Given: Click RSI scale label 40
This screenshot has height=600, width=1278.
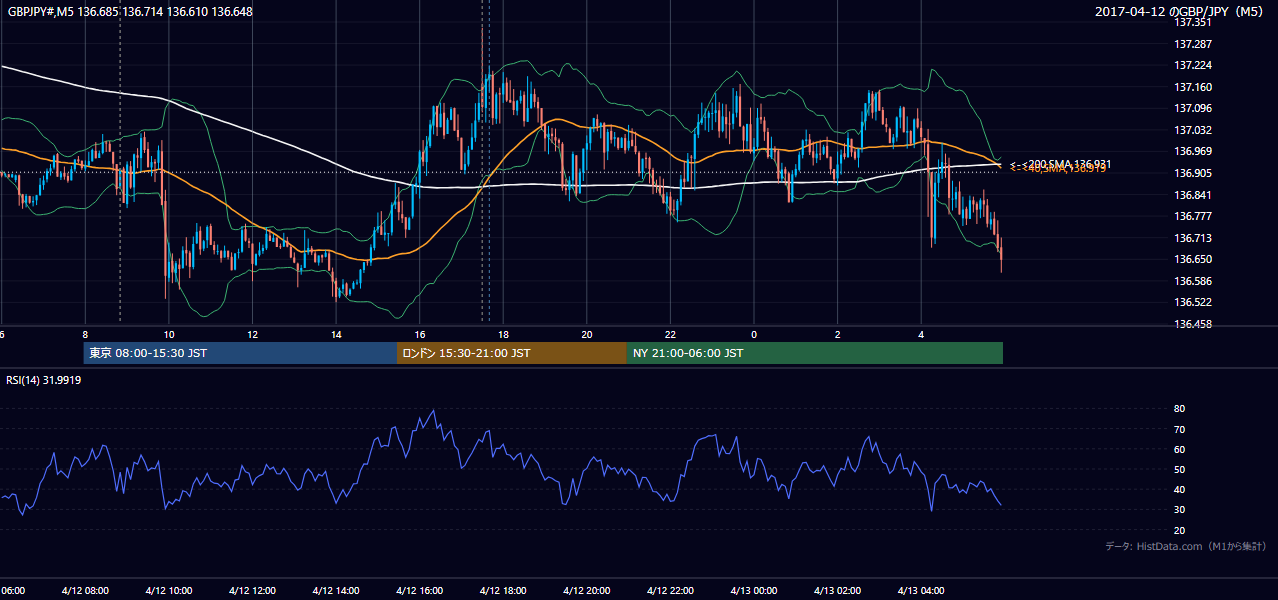Looking at the screenshot, I should (x=1180, y=489).
